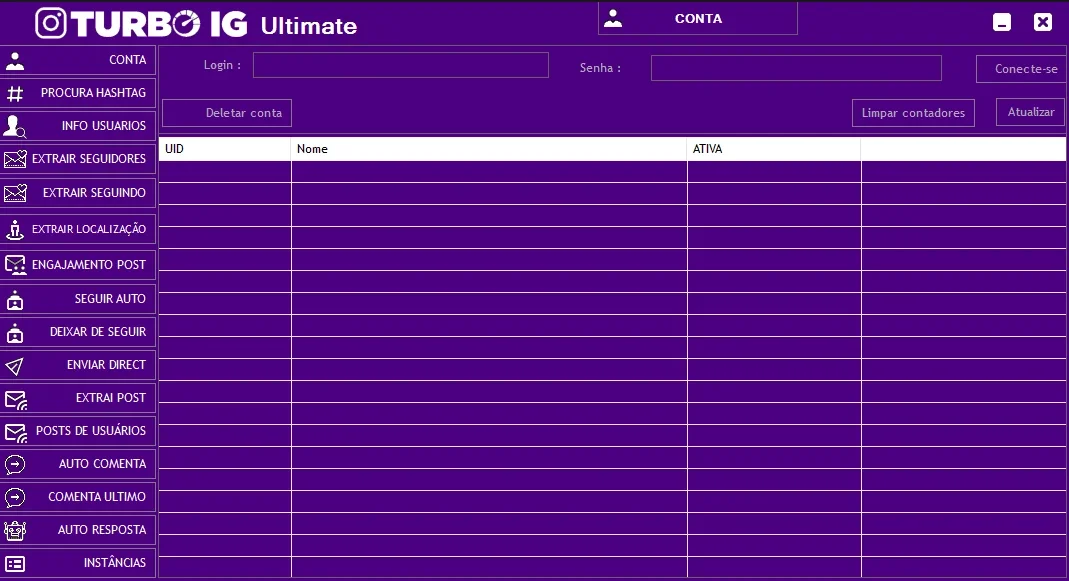Click the chat bubble icon beside Comenta Ultimo
1069x581 pixels.
[x=15, y=498]
